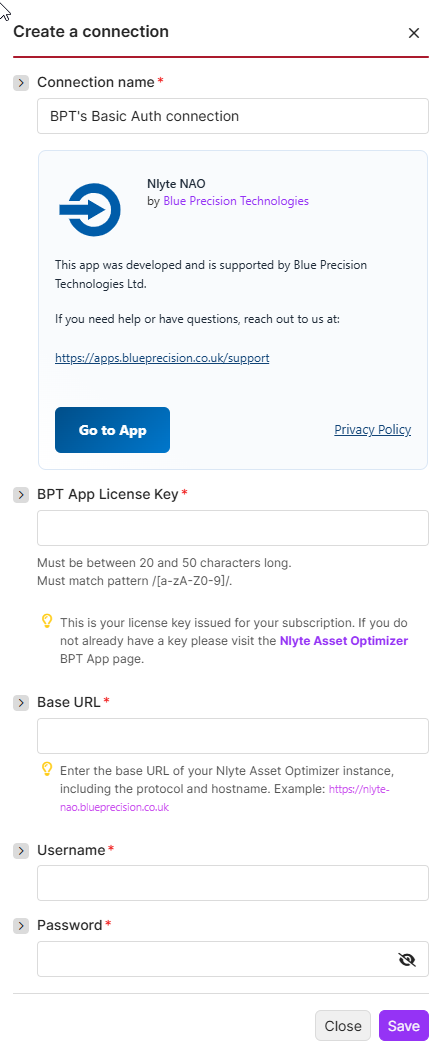443x1055 pixels.
Task: Click the lightbulb hint icon under License Key
Action: [47, 621]
